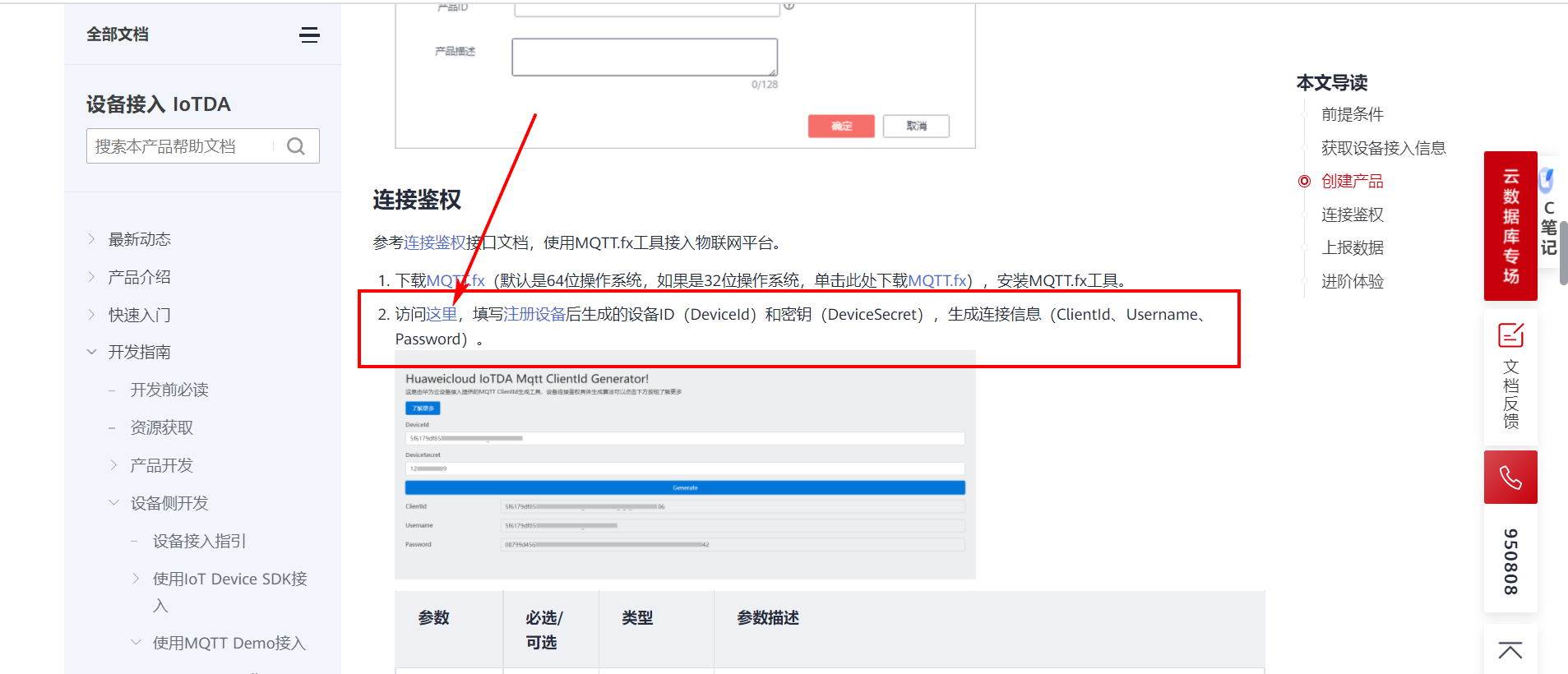This screenshot has height=674, width=1568.
Task: Jump to 进阶体验 in the outline
Action: coord(1353,281)
